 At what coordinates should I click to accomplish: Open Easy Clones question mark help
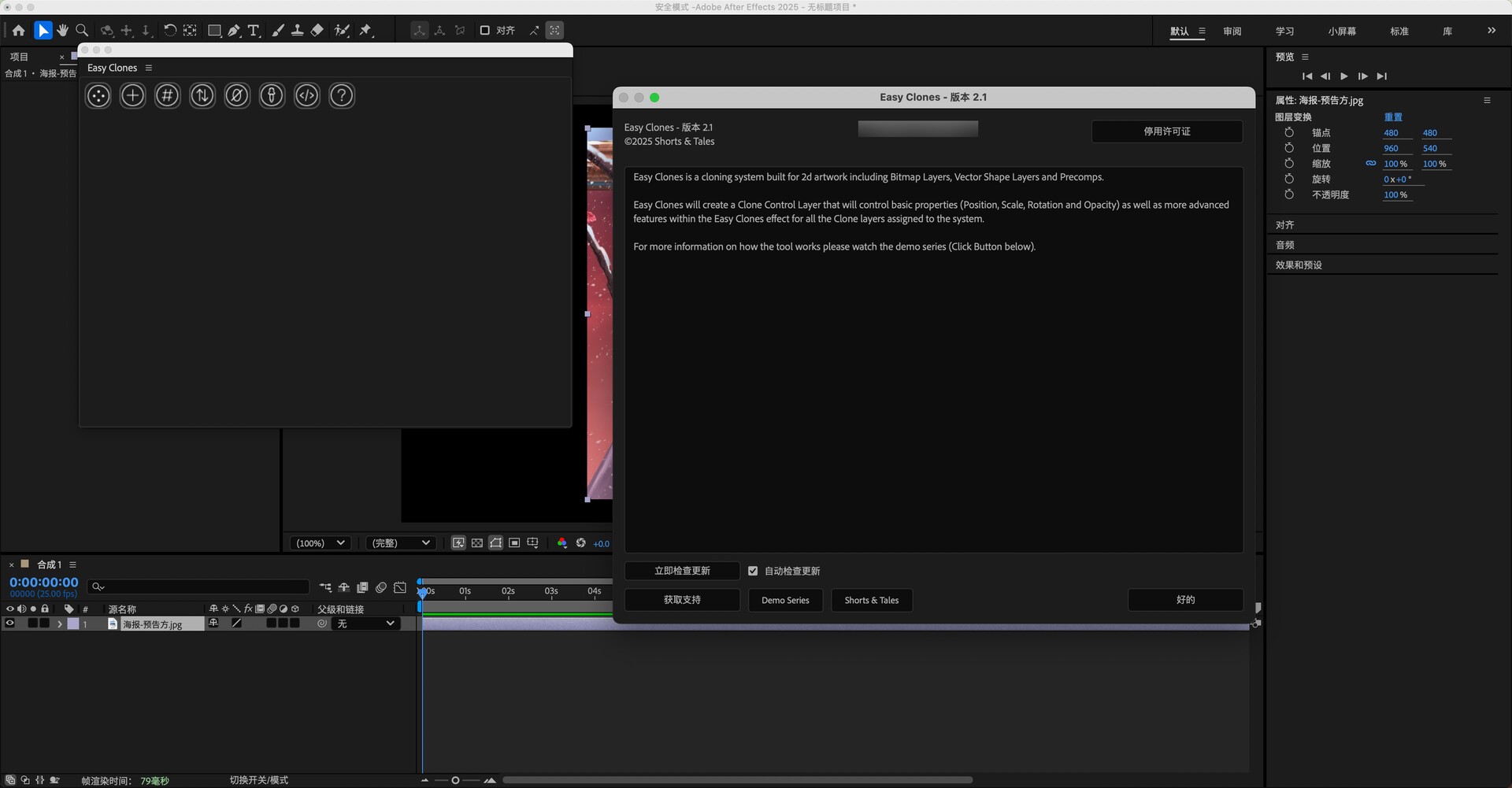coord(341,96)
